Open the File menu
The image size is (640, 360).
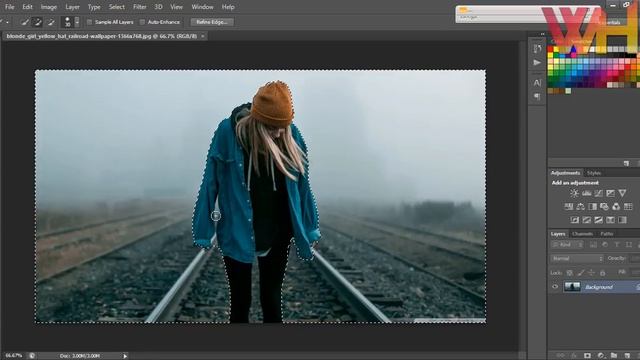coord(9,7)
